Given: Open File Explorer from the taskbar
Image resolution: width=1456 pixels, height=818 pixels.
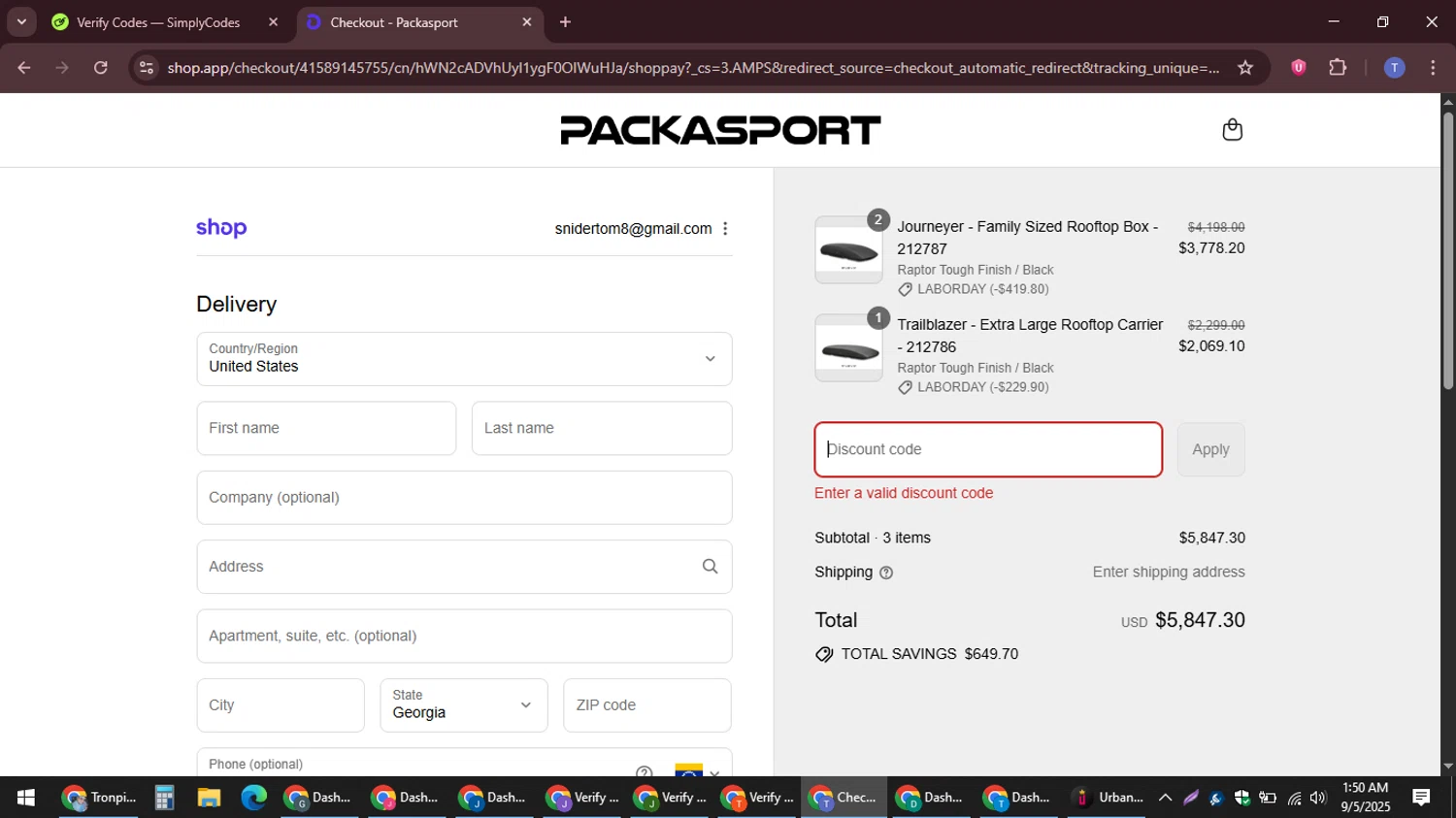Looking at the screenshot, I should pos(209,798).
